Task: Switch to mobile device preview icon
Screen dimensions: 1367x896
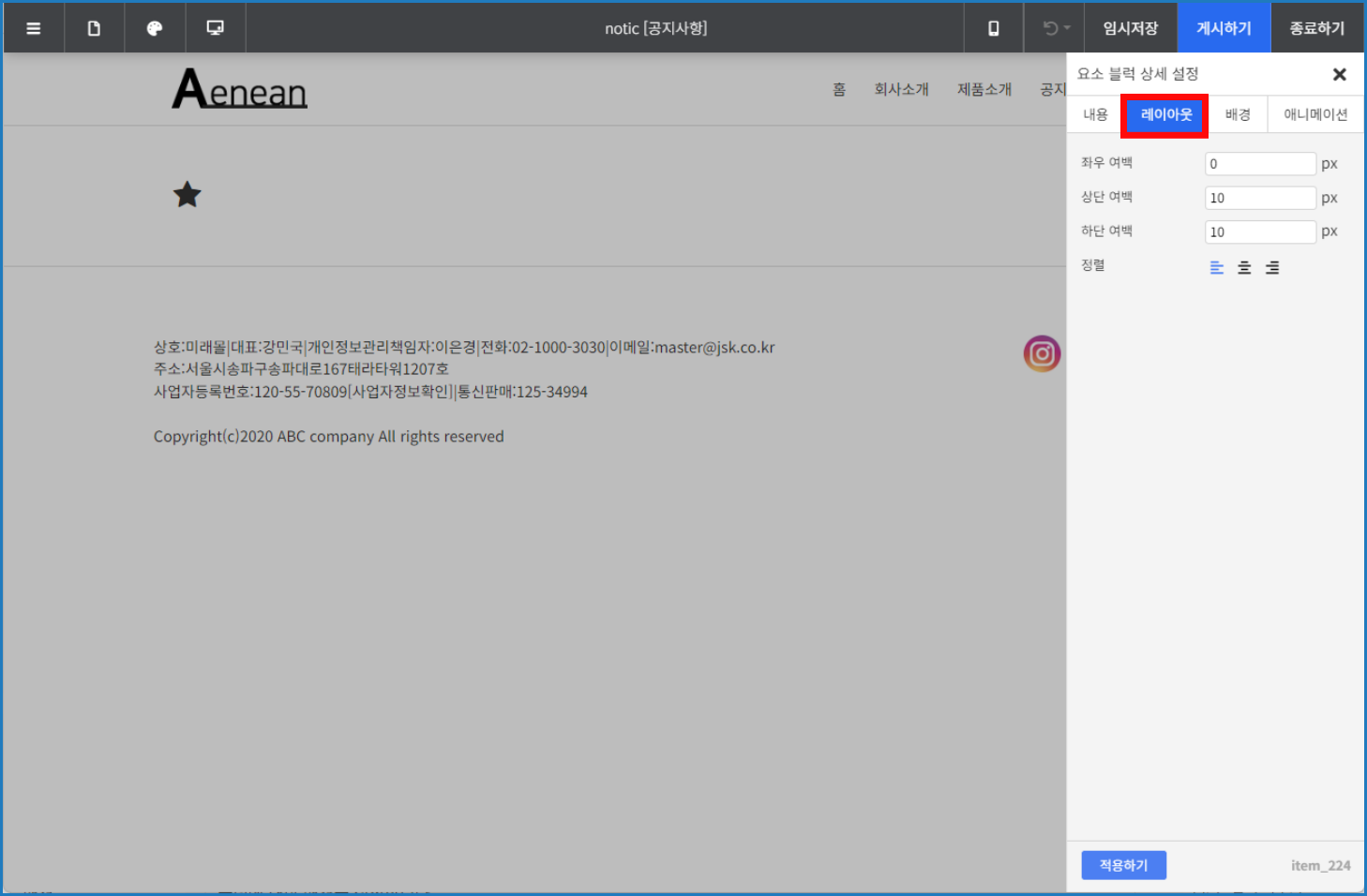Action: click(x=993, y=28)
